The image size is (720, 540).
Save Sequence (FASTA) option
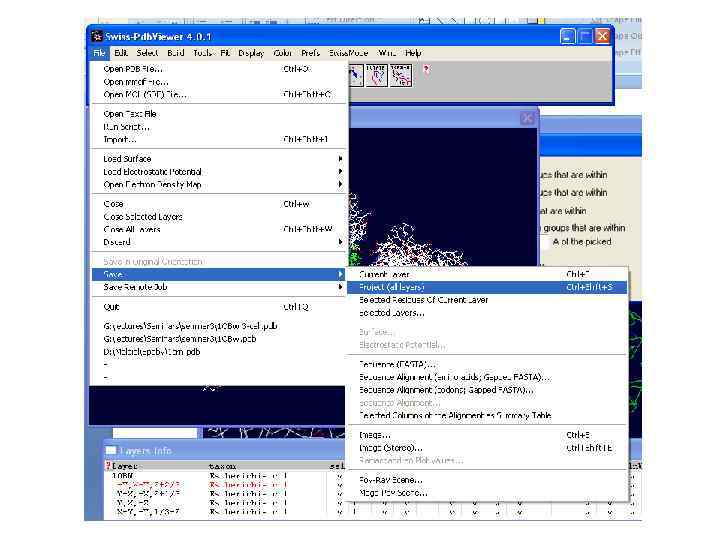[487, 364]
